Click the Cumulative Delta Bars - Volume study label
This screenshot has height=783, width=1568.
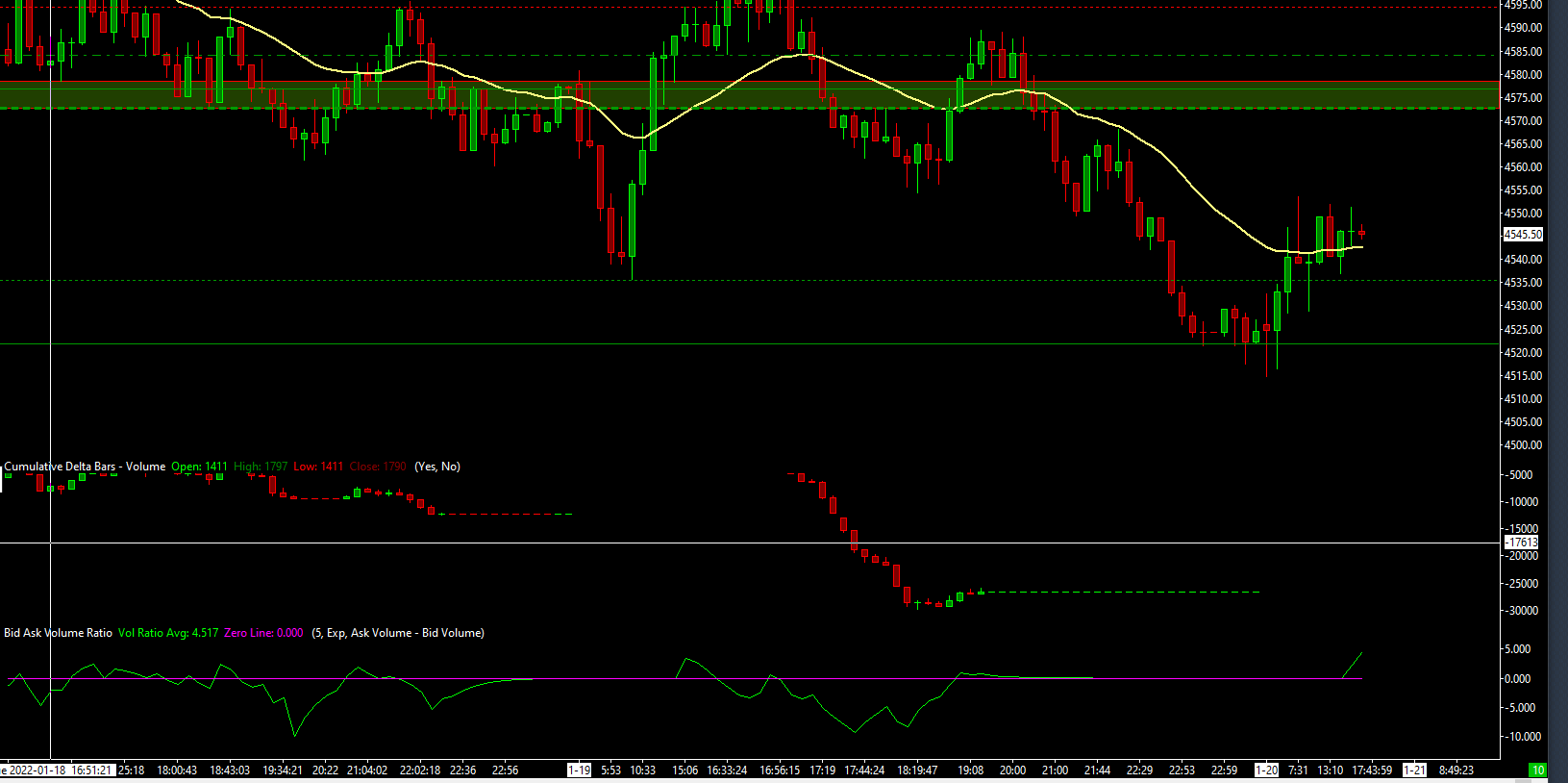85,467
